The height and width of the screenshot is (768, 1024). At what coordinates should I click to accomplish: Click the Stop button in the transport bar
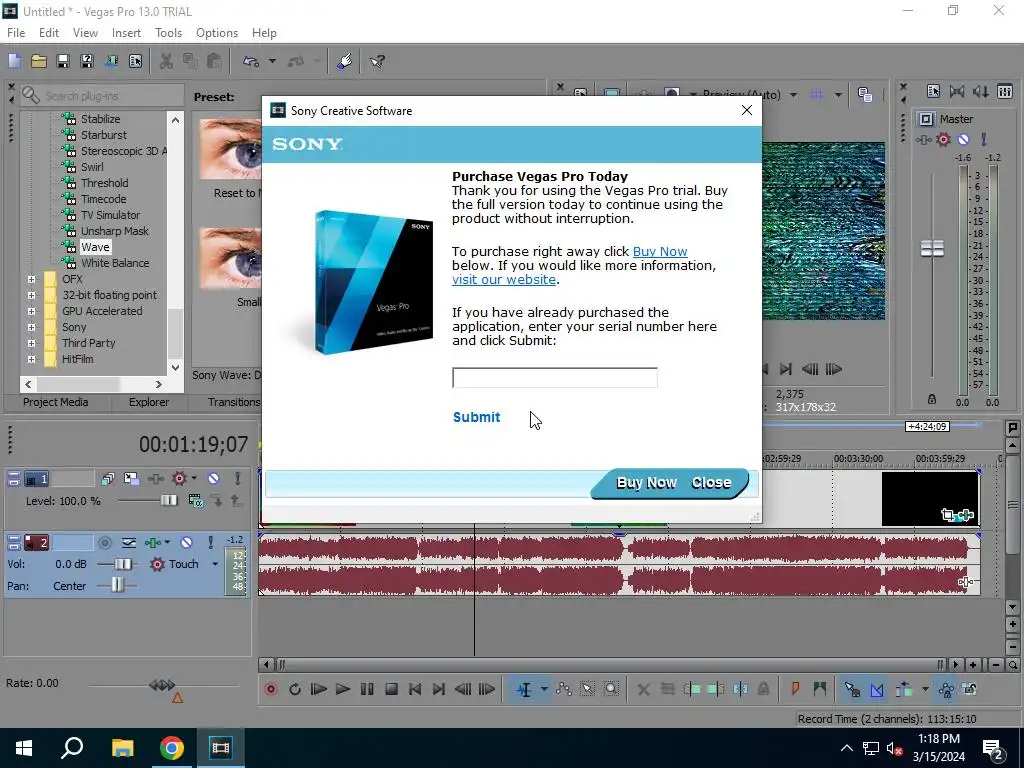(391, 689)
